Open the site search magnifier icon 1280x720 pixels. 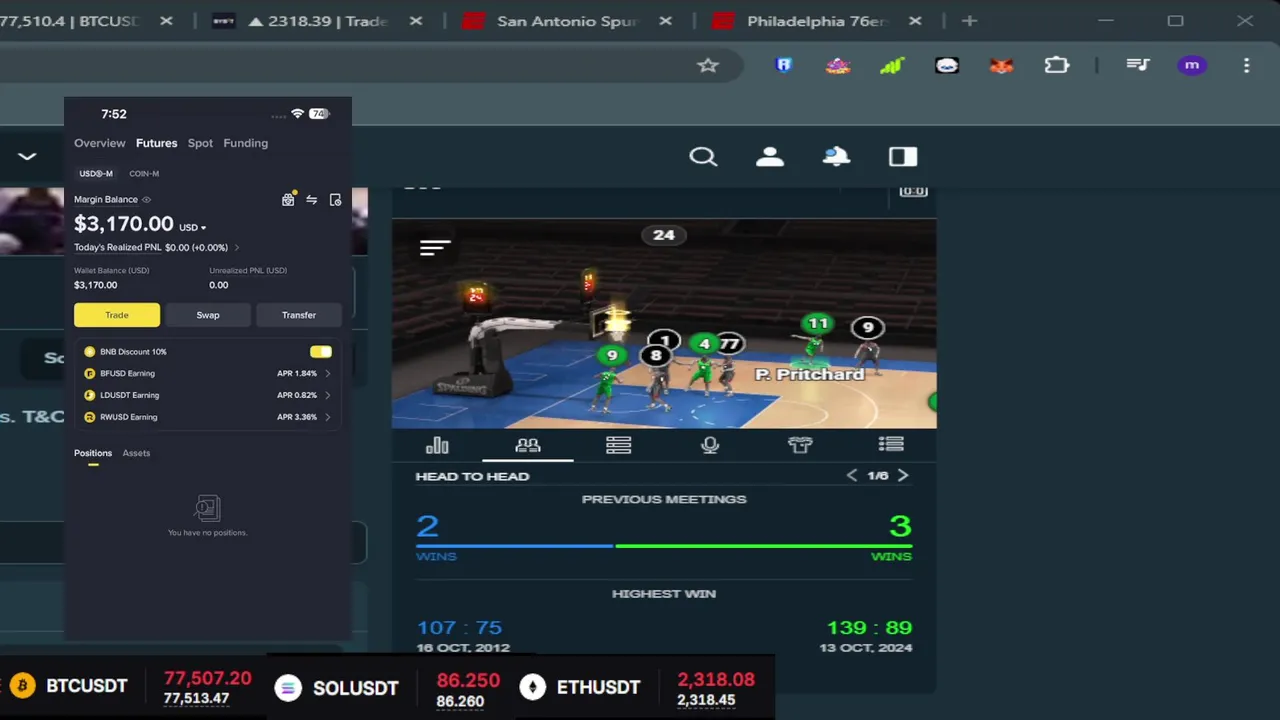(x=703, y=157)
